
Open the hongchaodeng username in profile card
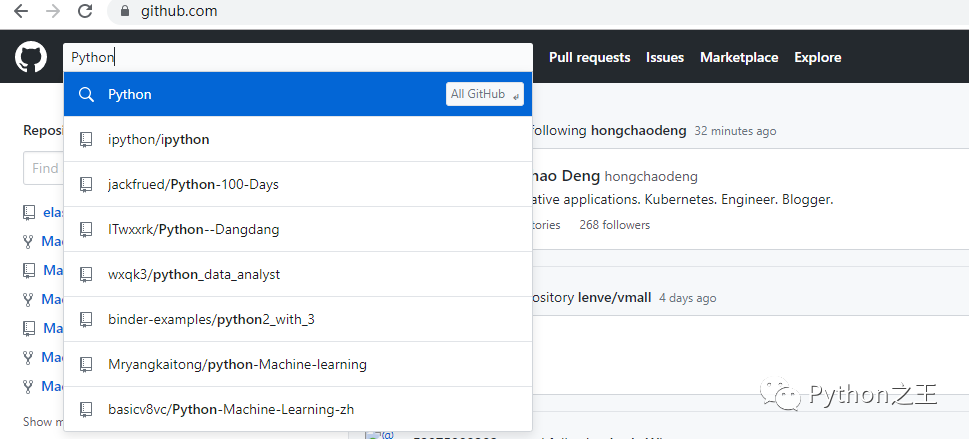click(651, 177)
